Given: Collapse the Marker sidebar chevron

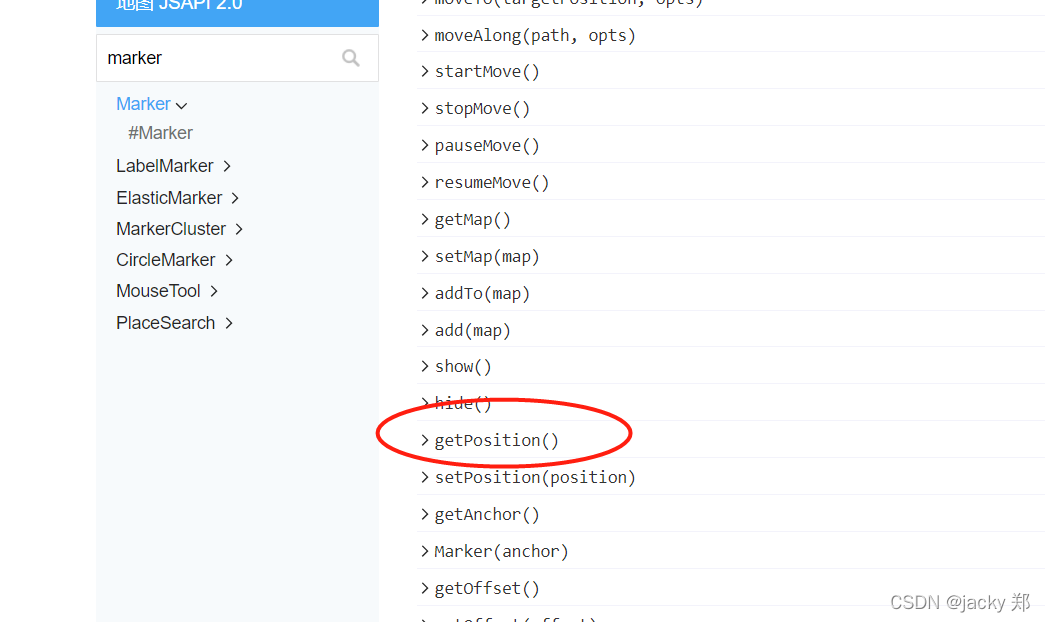Looking at the screenshot, I should [x=181, y=105].
